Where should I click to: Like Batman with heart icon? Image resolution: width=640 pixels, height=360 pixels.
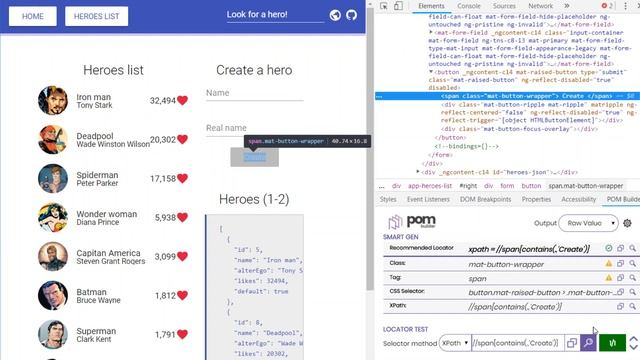pos(182,296)
